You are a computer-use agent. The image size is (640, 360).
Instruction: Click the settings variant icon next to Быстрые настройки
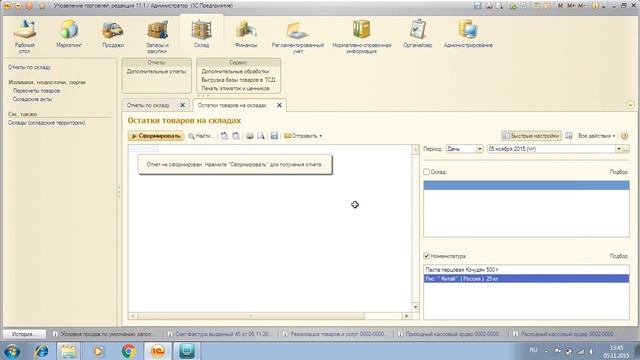[569, 136]
